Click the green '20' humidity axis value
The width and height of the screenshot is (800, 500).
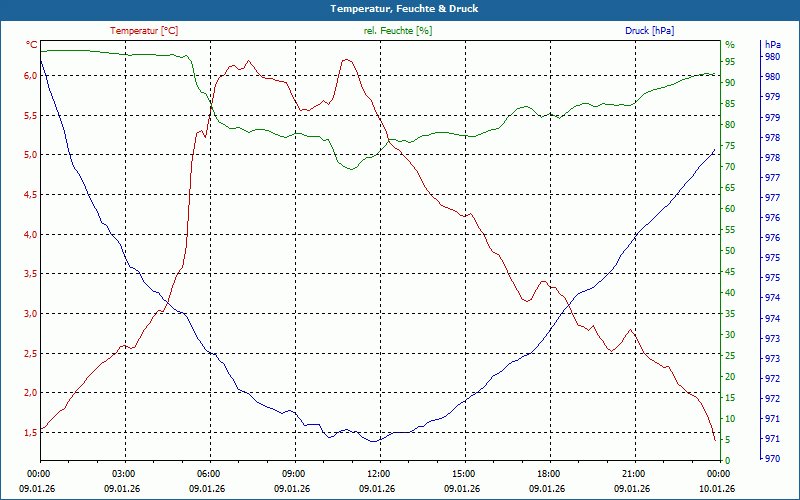coord(730,377)
